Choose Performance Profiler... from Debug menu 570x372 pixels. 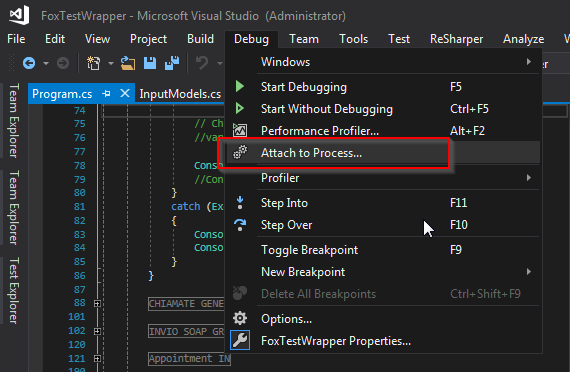point(384,130)
